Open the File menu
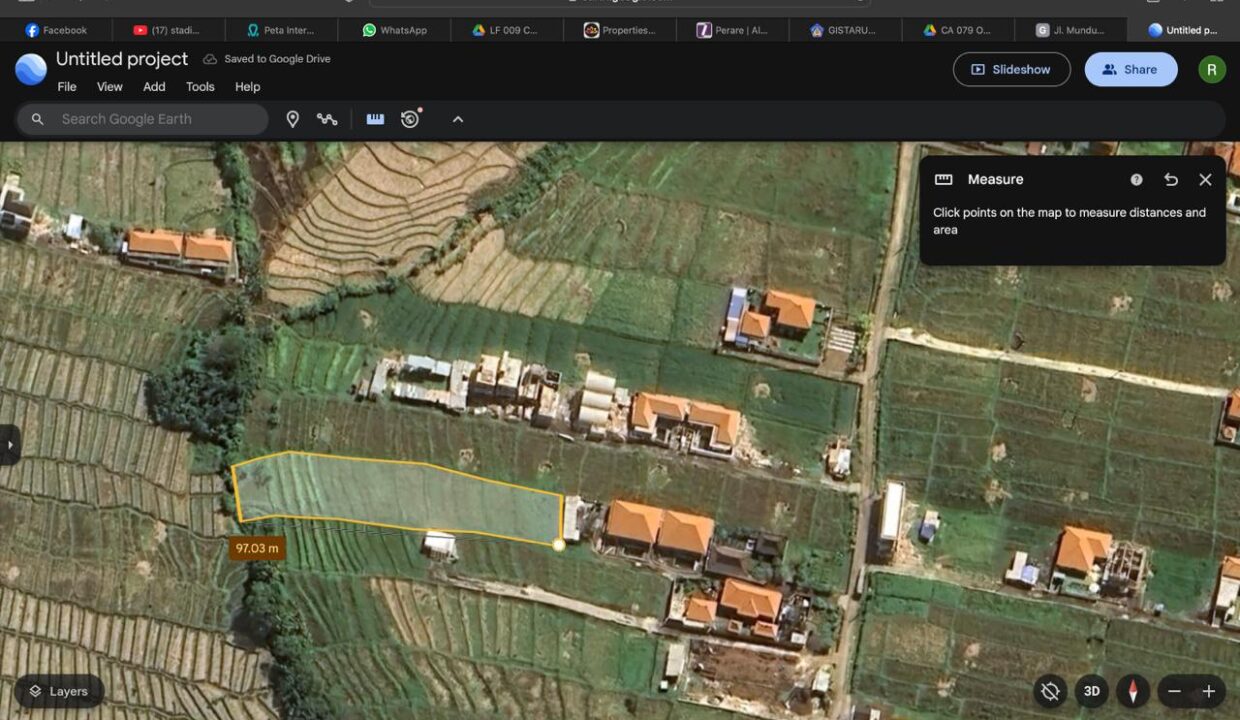 click(x=67, y=87)
